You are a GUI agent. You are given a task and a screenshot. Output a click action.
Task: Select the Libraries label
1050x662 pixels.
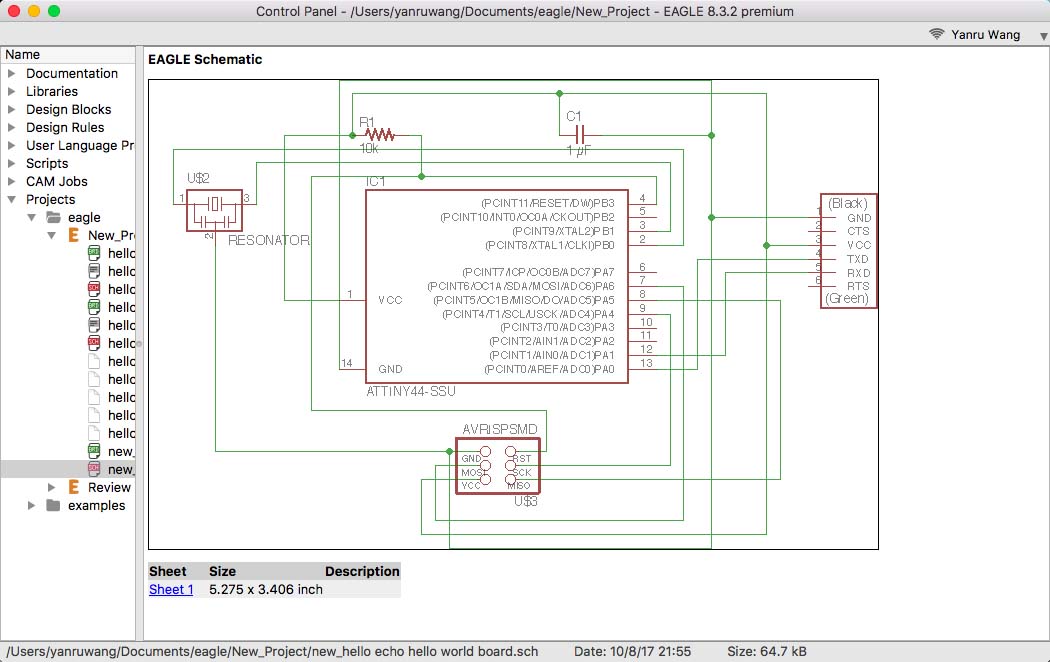(x=52, y=92)
